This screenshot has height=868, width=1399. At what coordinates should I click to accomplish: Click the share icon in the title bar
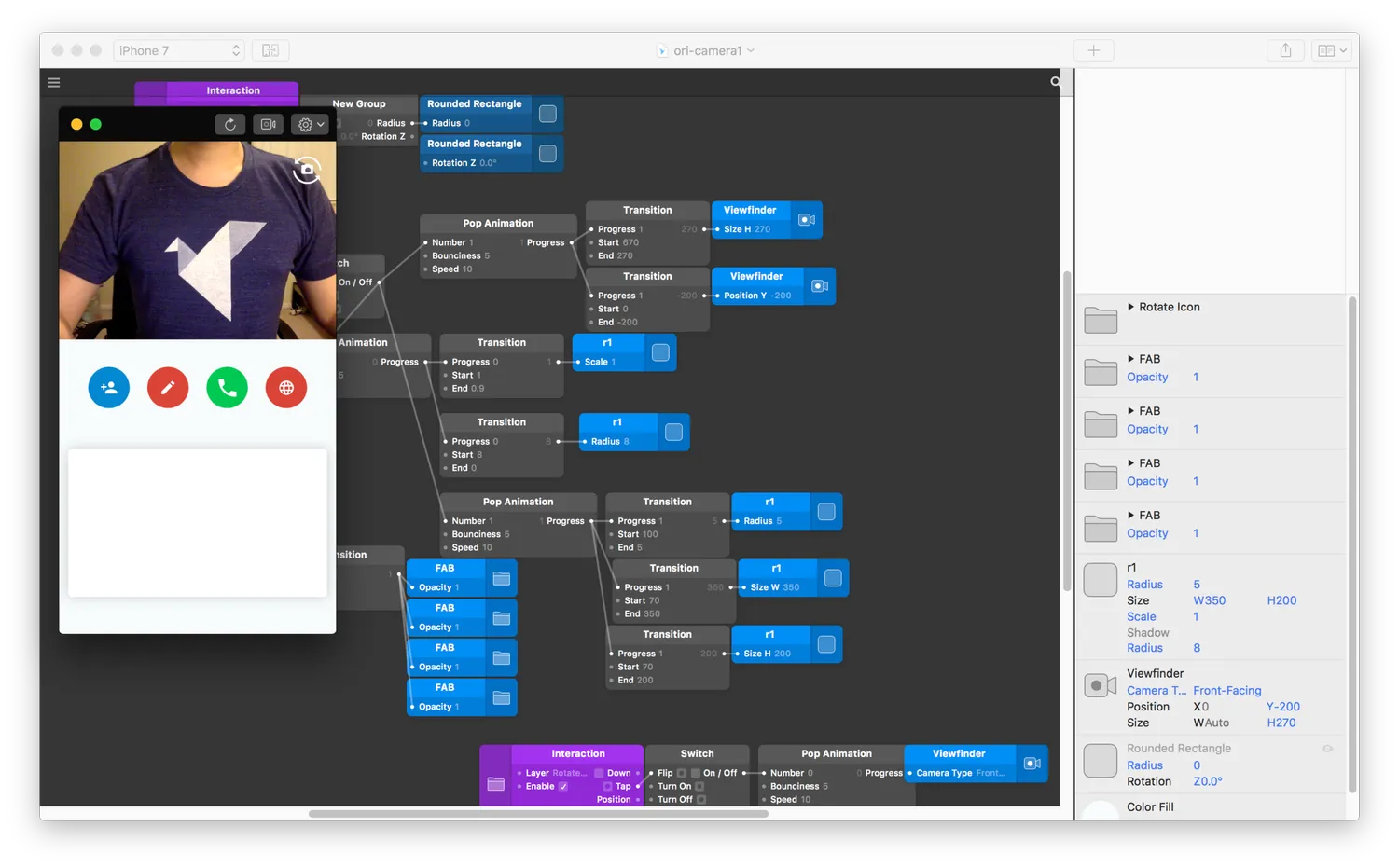point(1285,50)
